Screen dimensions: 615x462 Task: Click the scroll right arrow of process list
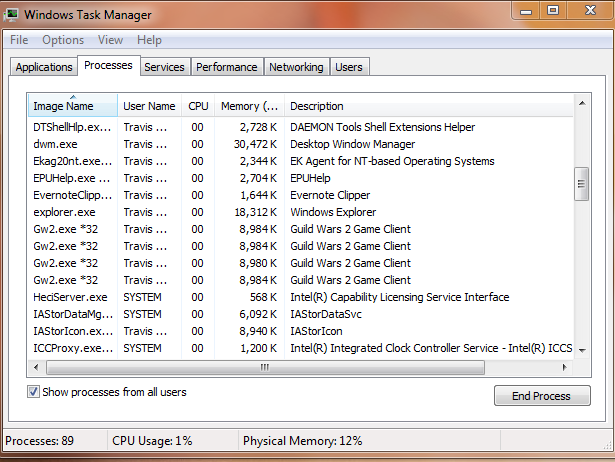(565, 367)
